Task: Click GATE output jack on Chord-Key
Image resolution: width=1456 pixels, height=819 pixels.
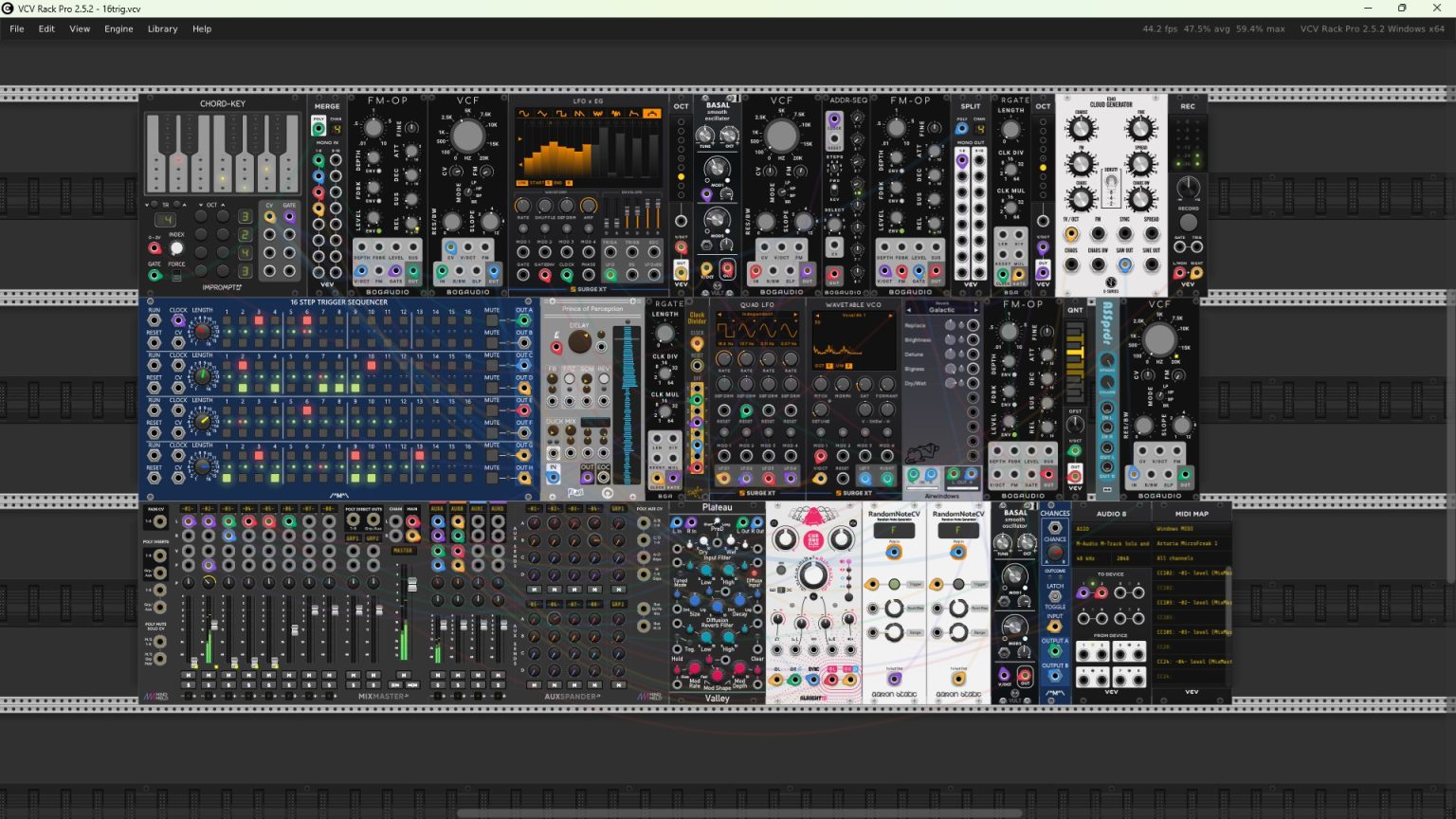Action: coord(289,217)
